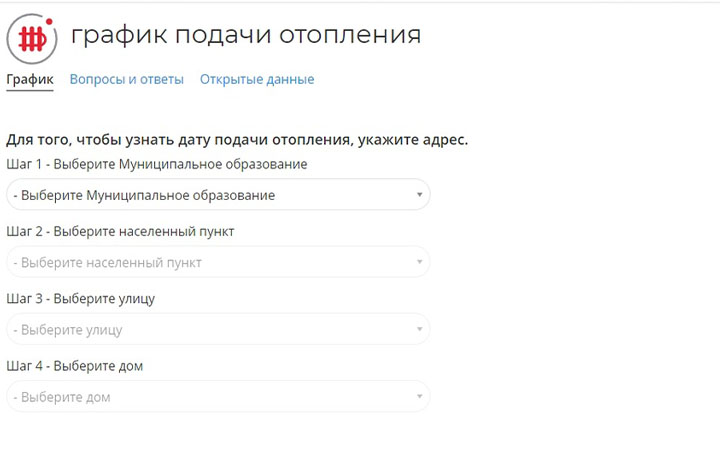720x460 pixels.
Task: Click the 'Шаг 1' municipality label
Action: coord(157,164)
